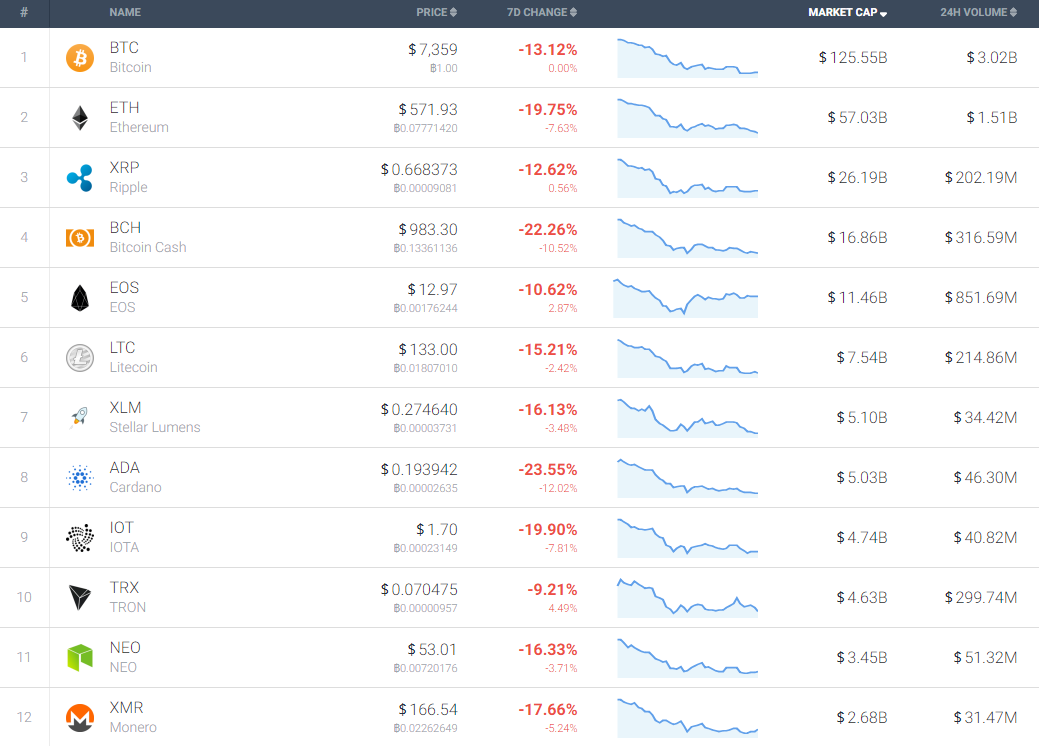The width and height of the screenshot is (1039, 746).
Task: Sort by the Market Cap column header
Action: (x=848, y=13)
